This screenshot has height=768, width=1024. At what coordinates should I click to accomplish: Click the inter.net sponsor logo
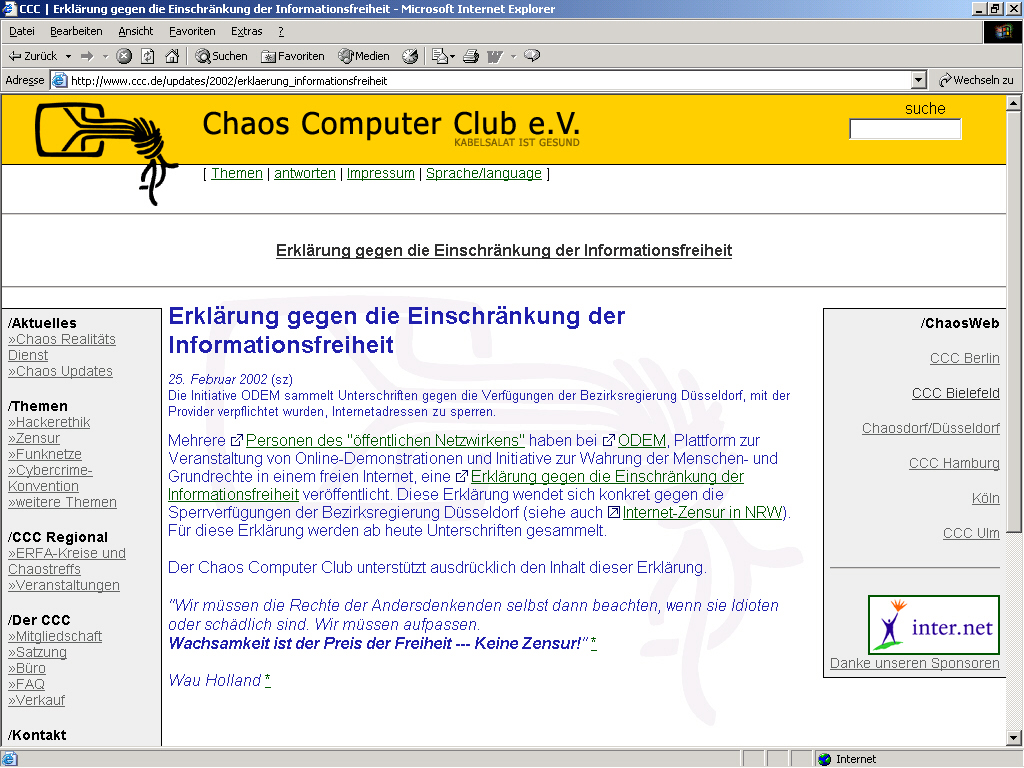tap(933, 625)
